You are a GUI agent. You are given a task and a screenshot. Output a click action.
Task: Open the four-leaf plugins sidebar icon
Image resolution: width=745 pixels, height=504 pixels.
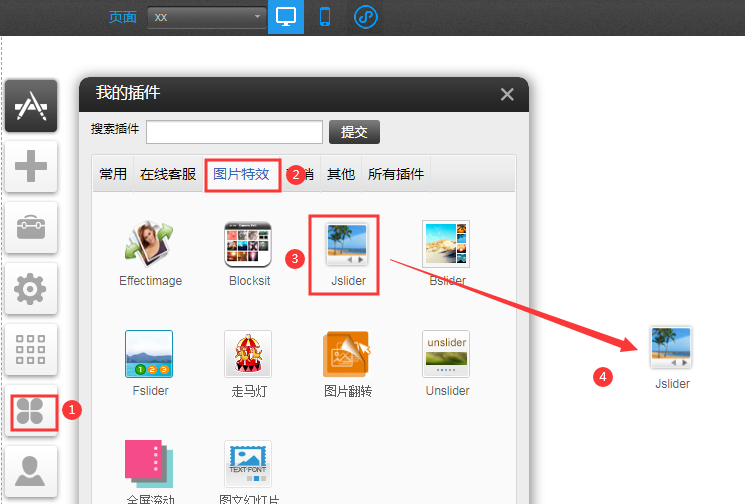[31, 411]
